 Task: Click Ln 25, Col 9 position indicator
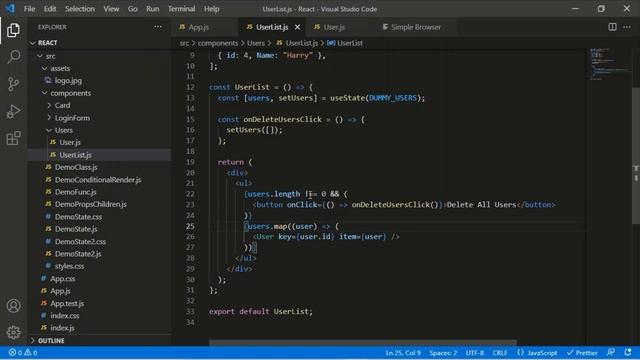pyautogui.click(x=403, y=353)
